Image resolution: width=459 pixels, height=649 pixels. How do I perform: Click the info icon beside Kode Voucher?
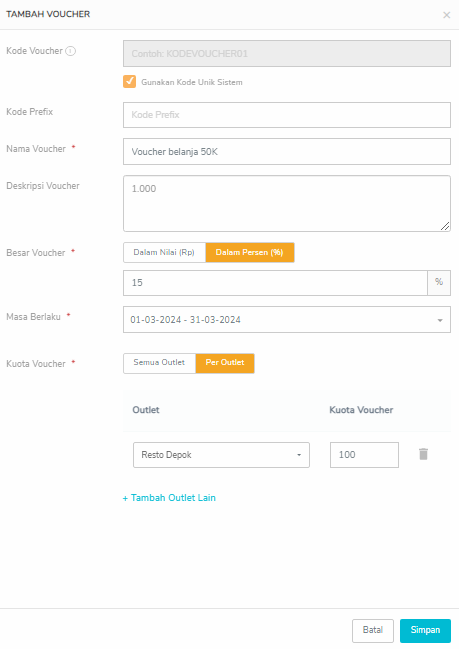pyautogui.click(x=71, y=51)
